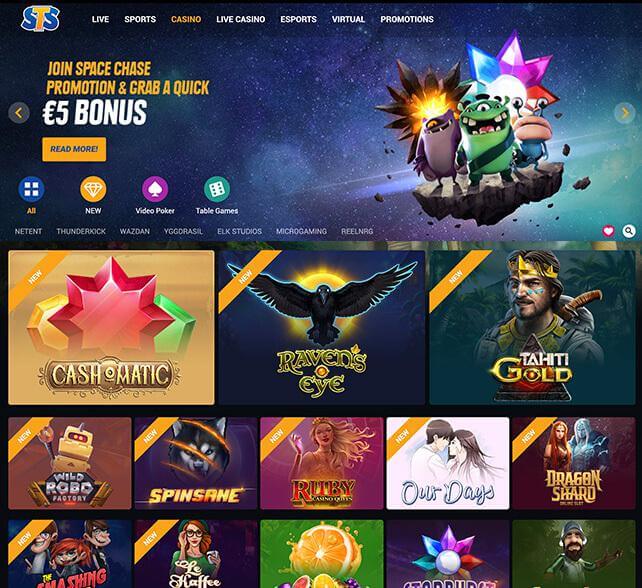Switch to the Live Casino tab

coord(241,19)
